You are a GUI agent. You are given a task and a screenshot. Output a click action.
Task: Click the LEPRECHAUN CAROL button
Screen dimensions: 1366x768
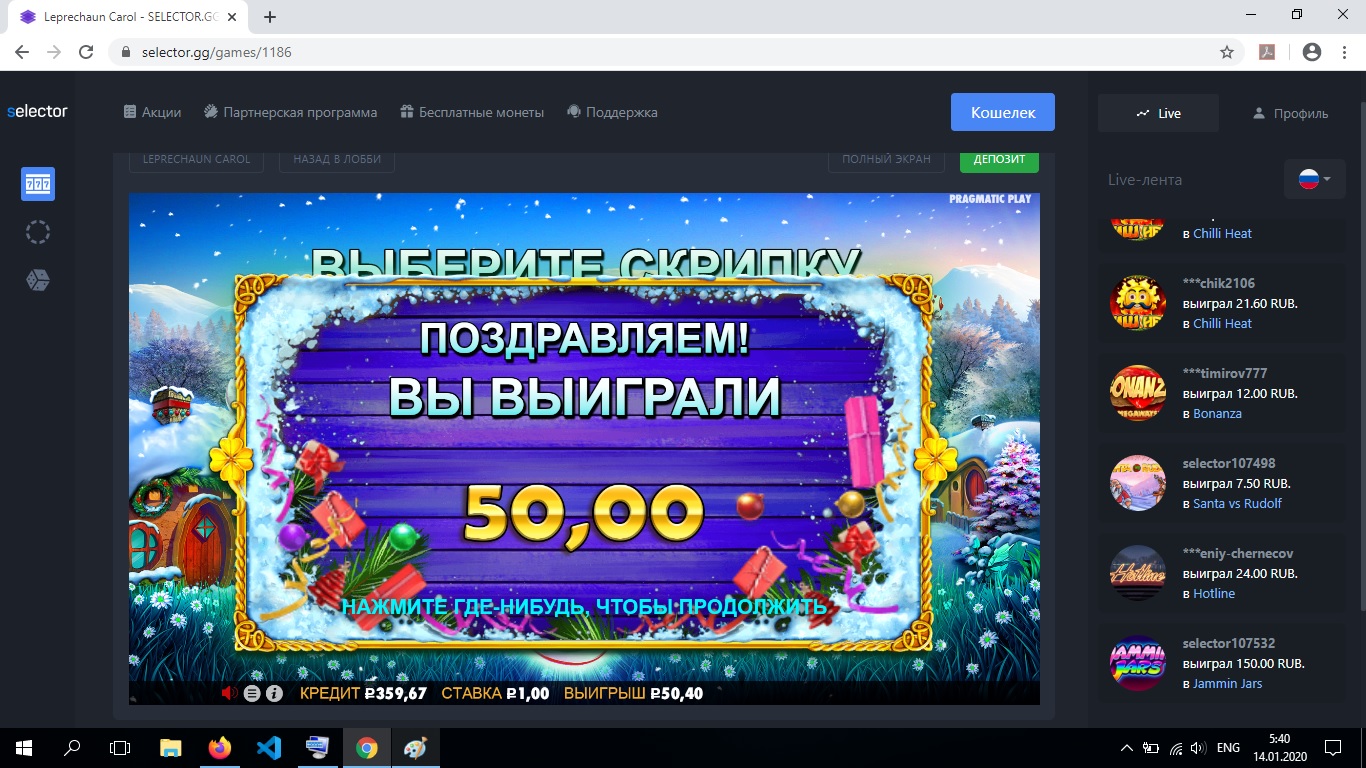[x=197, y=160]
